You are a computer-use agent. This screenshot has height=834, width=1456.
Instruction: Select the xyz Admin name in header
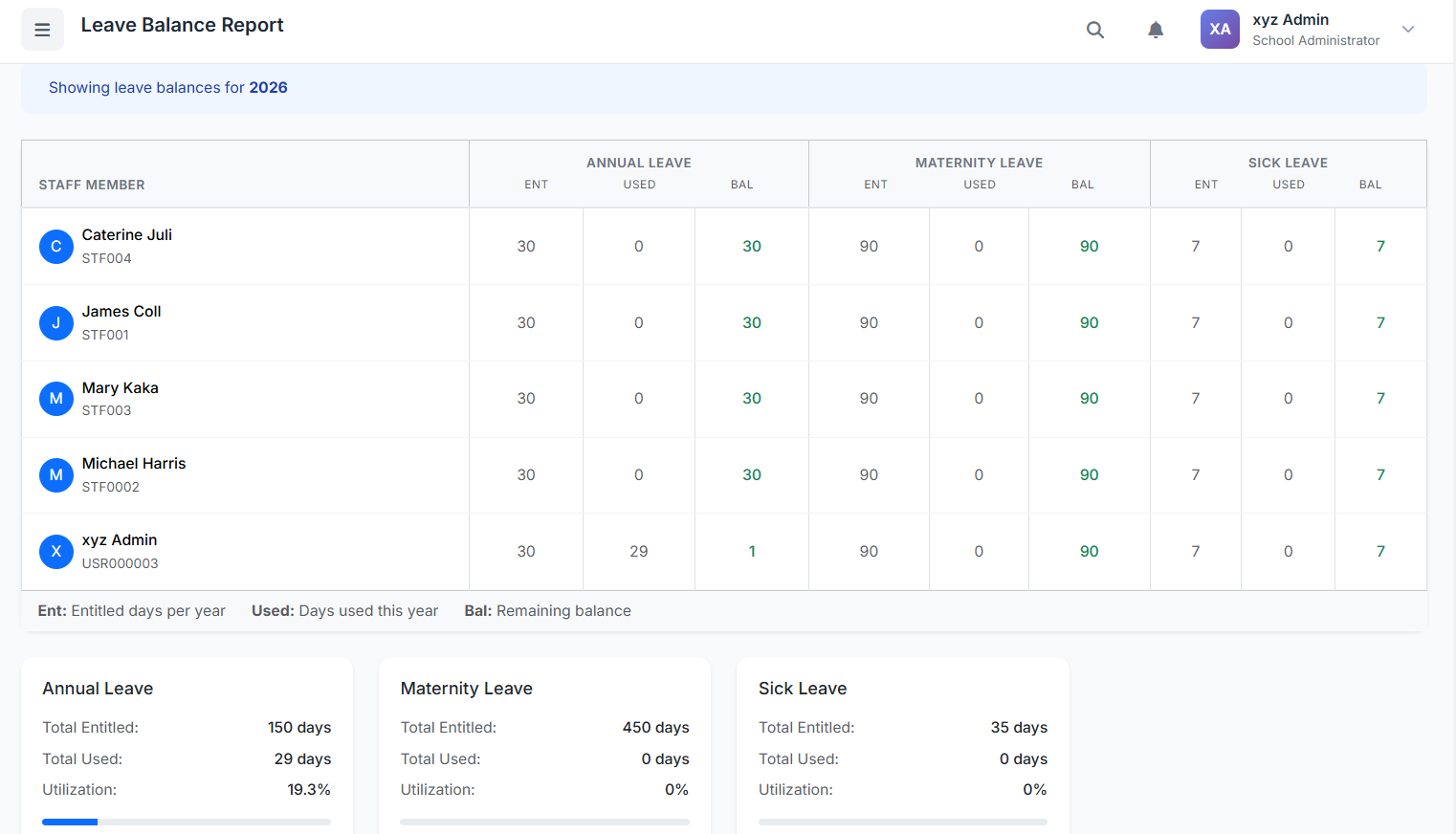(x=1290, y=20)
